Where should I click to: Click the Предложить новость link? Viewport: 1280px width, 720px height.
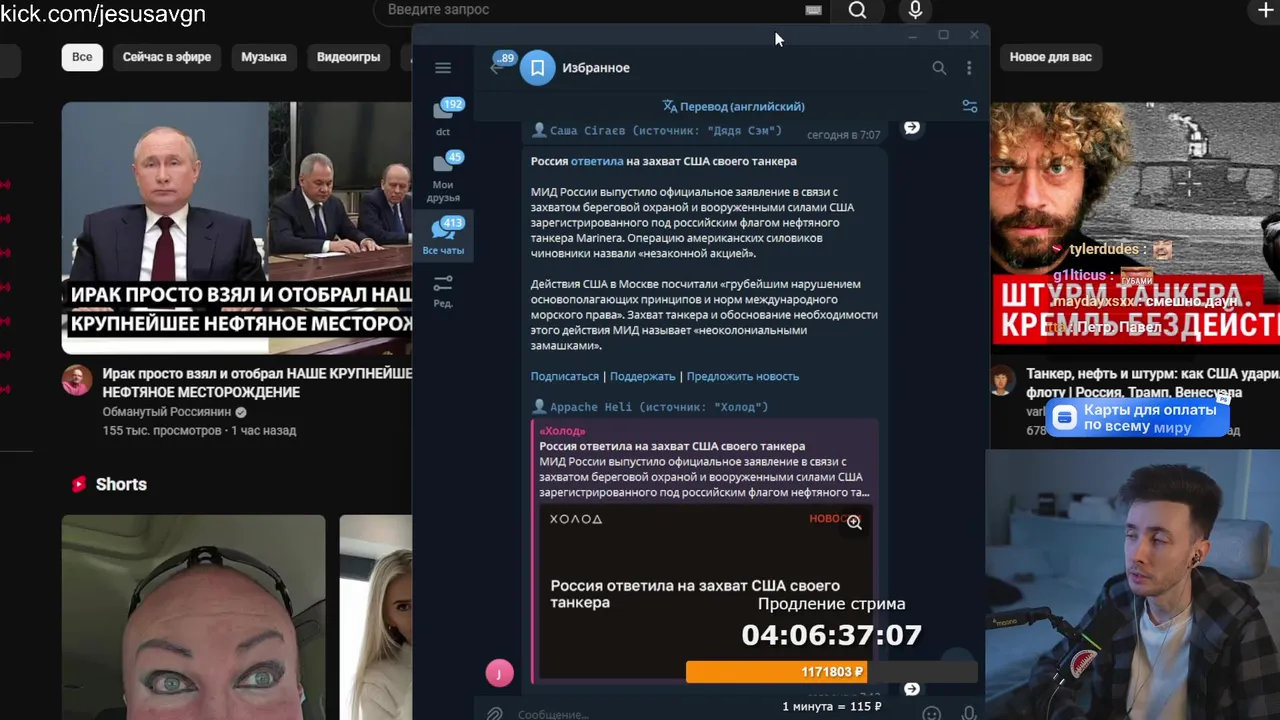point(742,376)
